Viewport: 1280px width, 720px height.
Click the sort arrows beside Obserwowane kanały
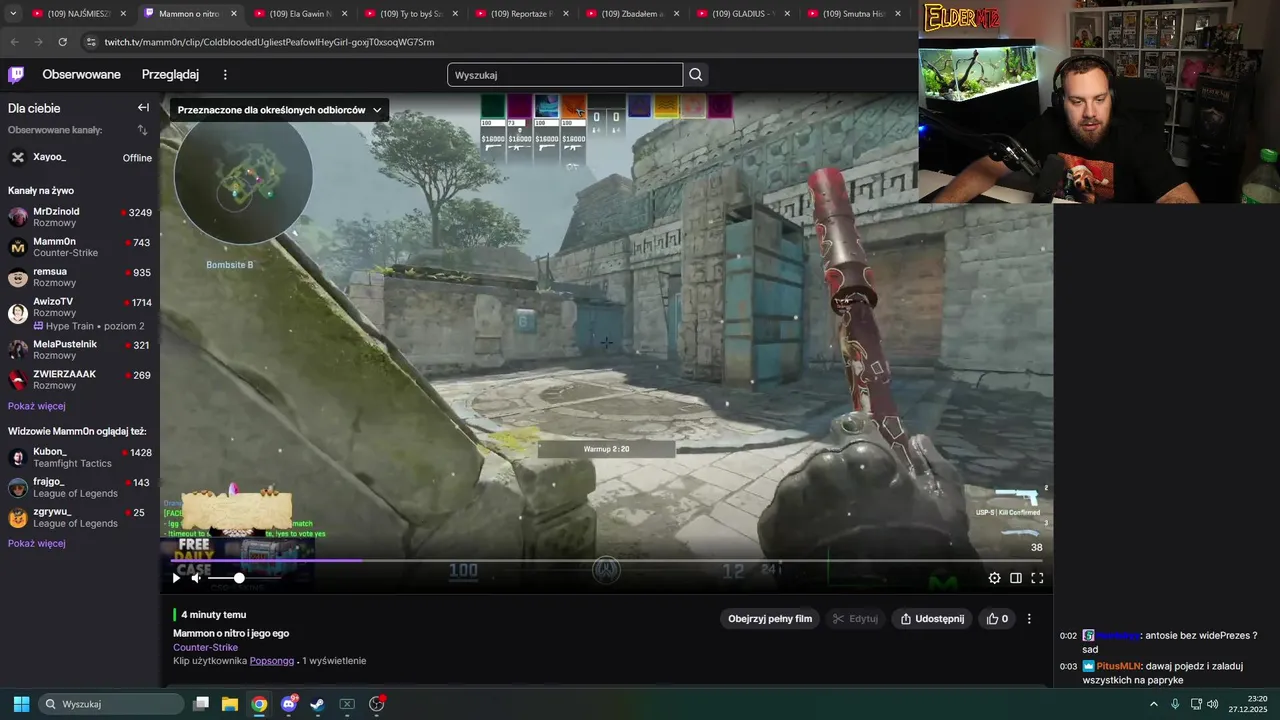click(142, 130)
